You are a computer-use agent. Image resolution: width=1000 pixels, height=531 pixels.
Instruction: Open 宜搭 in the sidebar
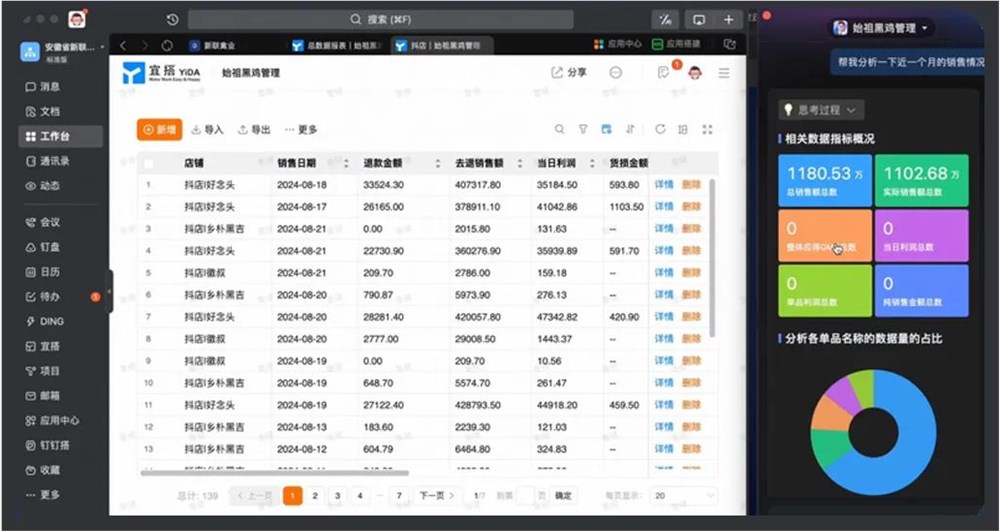(43, 347)
